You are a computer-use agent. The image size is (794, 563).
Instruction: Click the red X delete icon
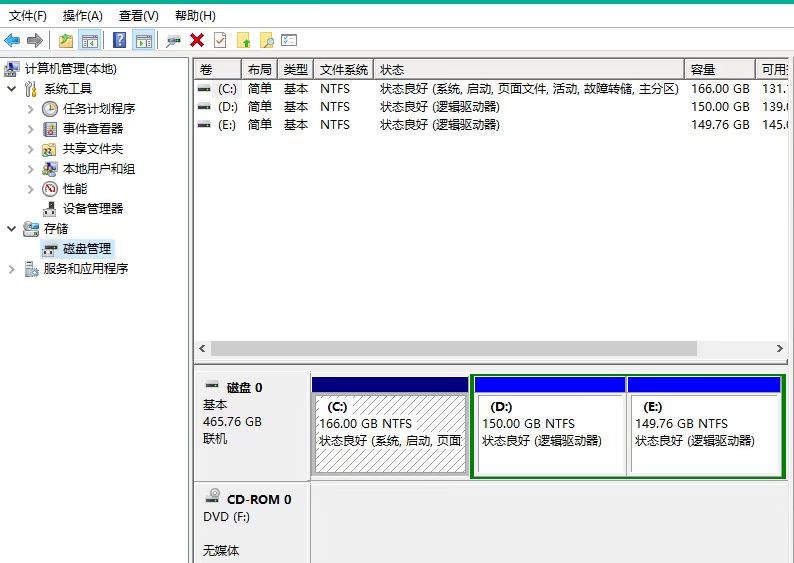pyautogui.click(x=197, y=40)
